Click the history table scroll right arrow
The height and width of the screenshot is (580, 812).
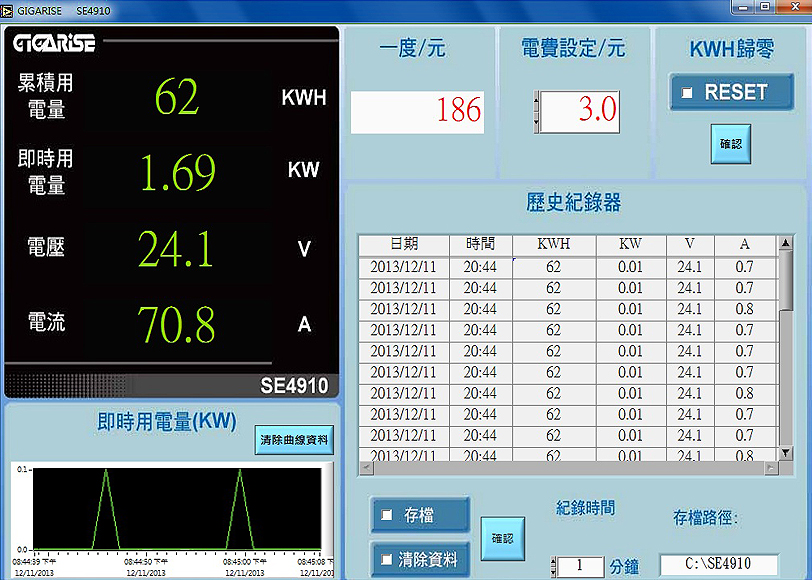pyautogui.click(x=772, y=468)
